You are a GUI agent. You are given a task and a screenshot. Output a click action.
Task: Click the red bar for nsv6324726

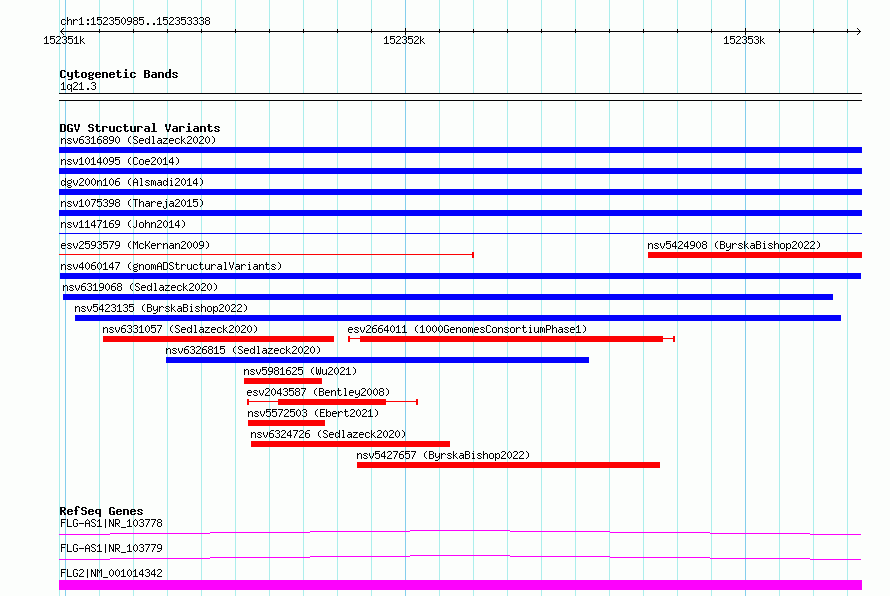pos(350,444)
